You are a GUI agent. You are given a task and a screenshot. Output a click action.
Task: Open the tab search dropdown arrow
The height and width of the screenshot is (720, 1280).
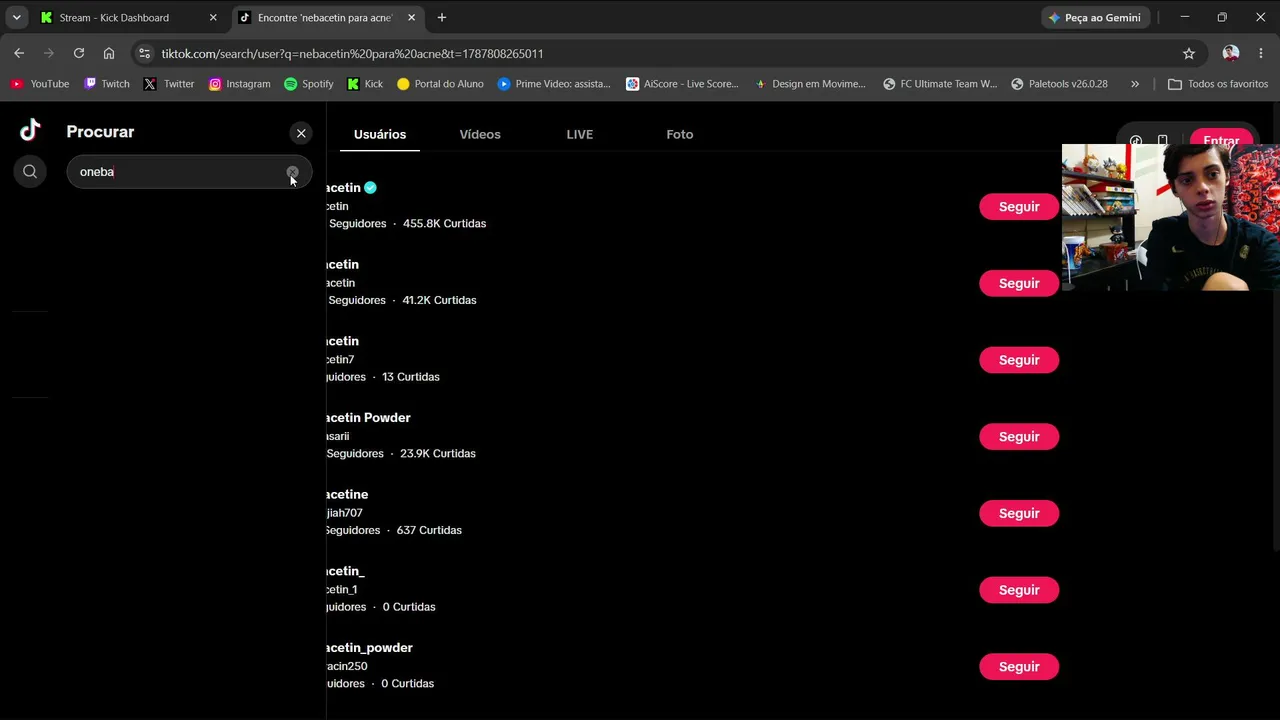click(x=16, y=18)
